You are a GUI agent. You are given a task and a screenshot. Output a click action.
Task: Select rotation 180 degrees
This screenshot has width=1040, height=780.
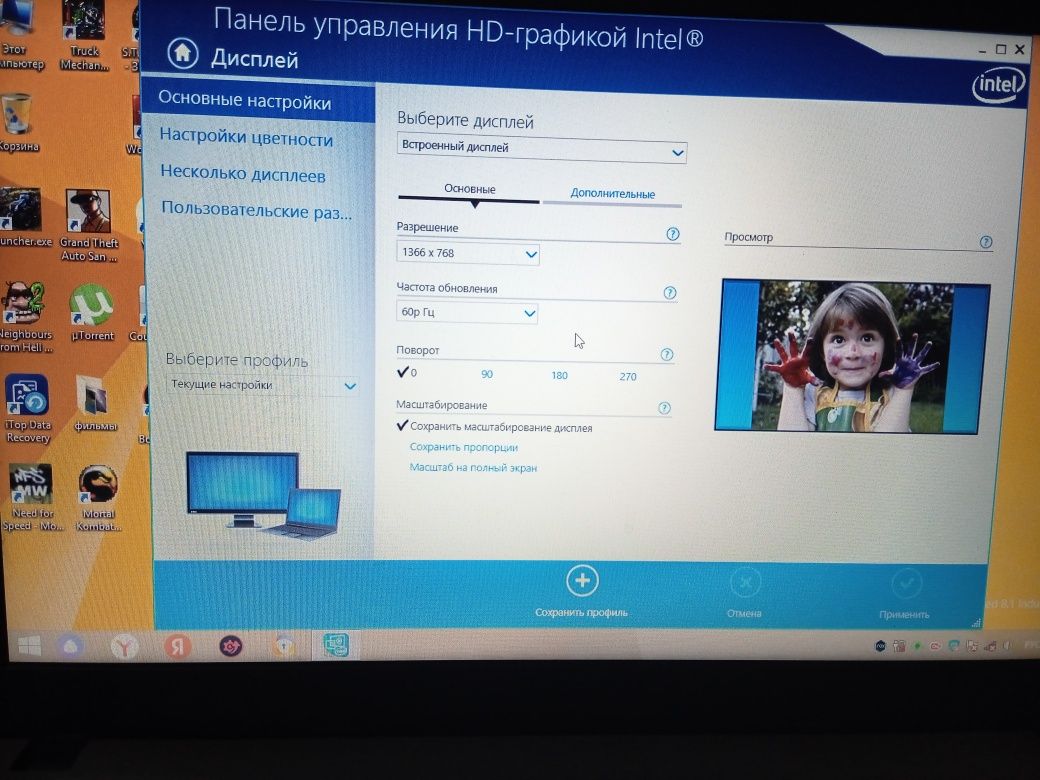(559, 375)
